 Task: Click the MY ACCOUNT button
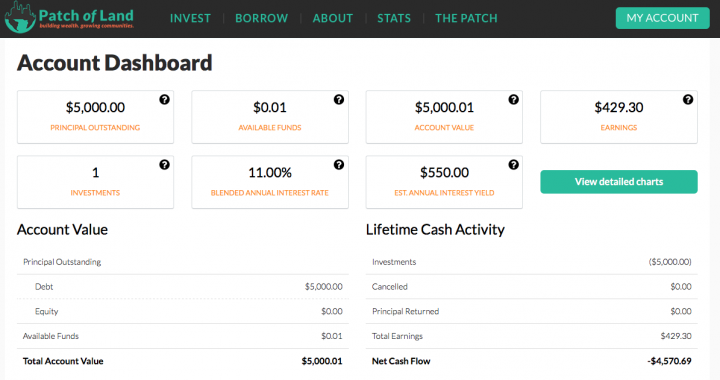pos(662,18)
